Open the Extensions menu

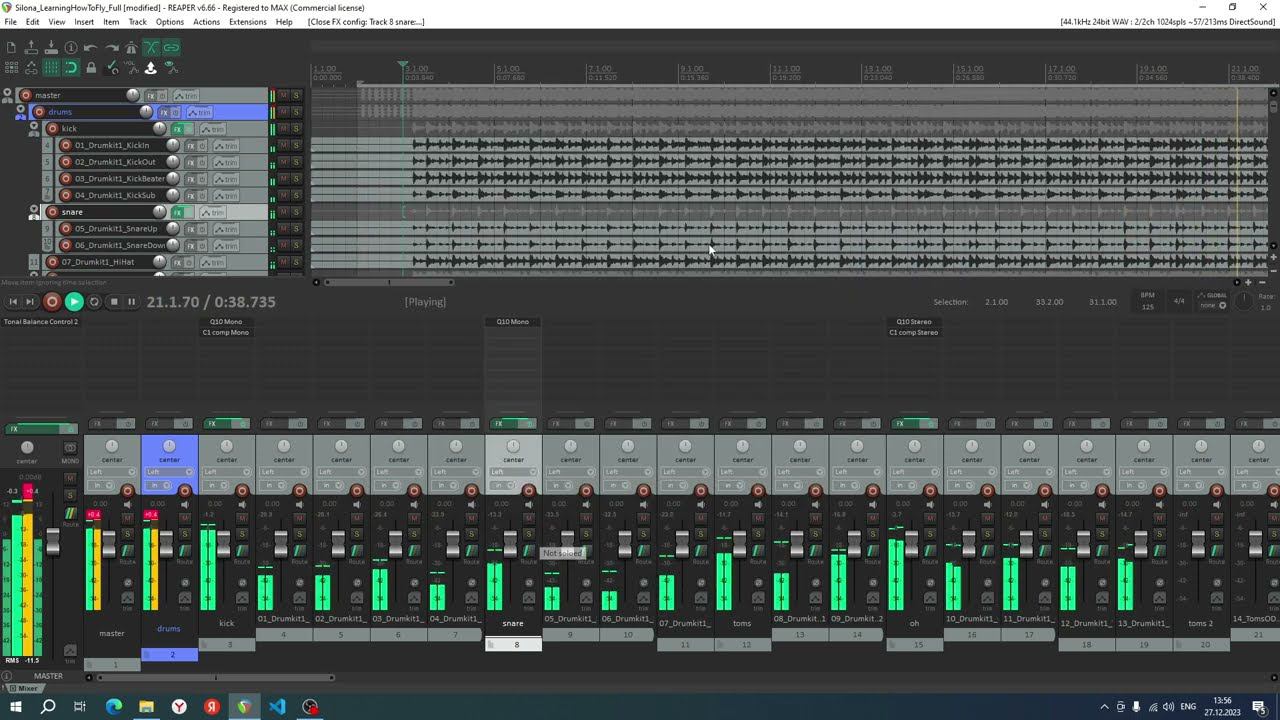247,22
